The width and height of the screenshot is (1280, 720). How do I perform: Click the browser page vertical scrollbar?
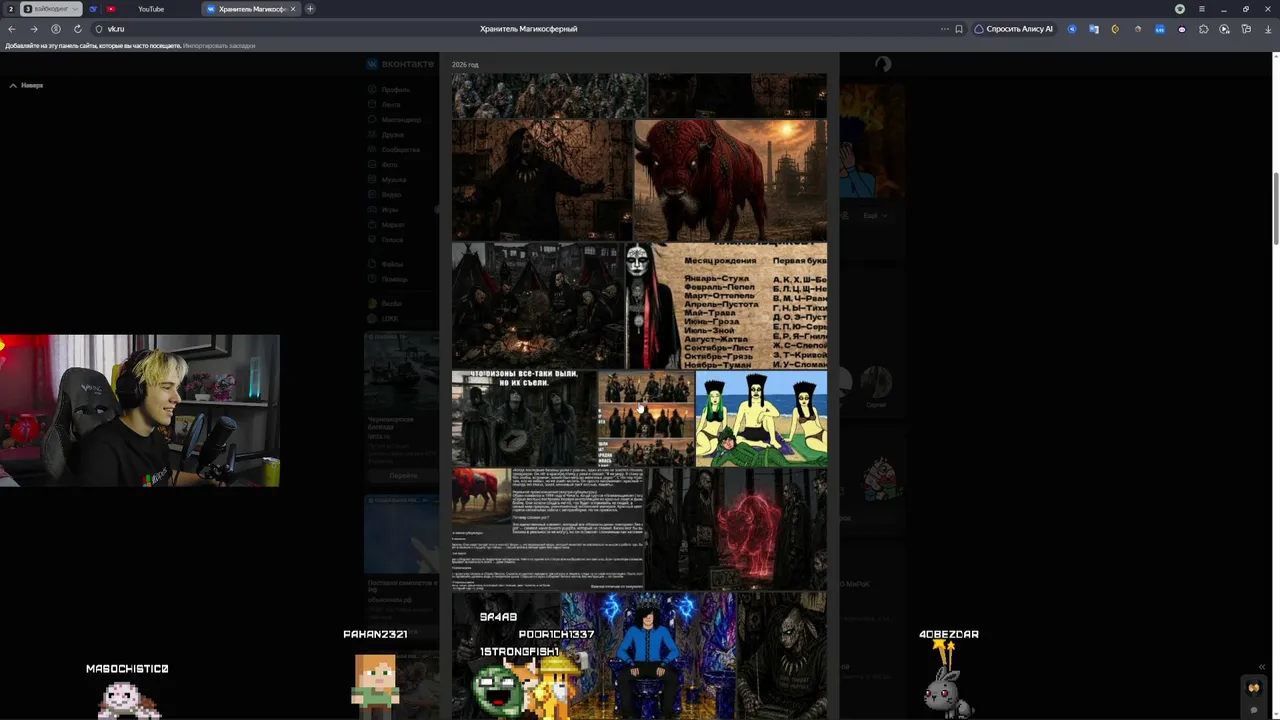(1275, 210)
